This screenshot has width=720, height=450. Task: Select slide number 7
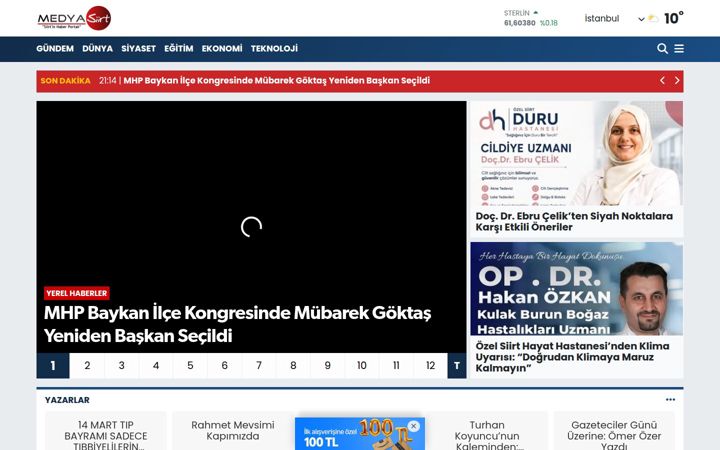point(259,366)
